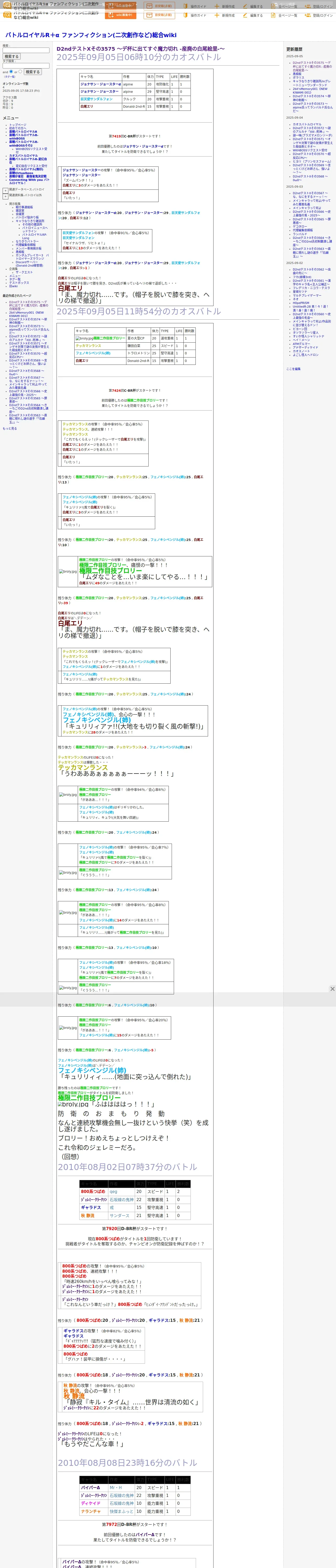The image size is (336, 1568).
Task: Open 軽行事連絡板 board link
Action: pyautogui.click(x=24, y=207)
